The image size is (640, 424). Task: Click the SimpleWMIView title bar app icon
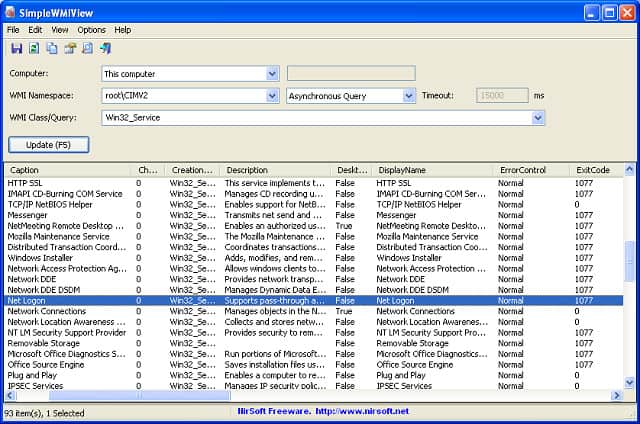point(10,12)
